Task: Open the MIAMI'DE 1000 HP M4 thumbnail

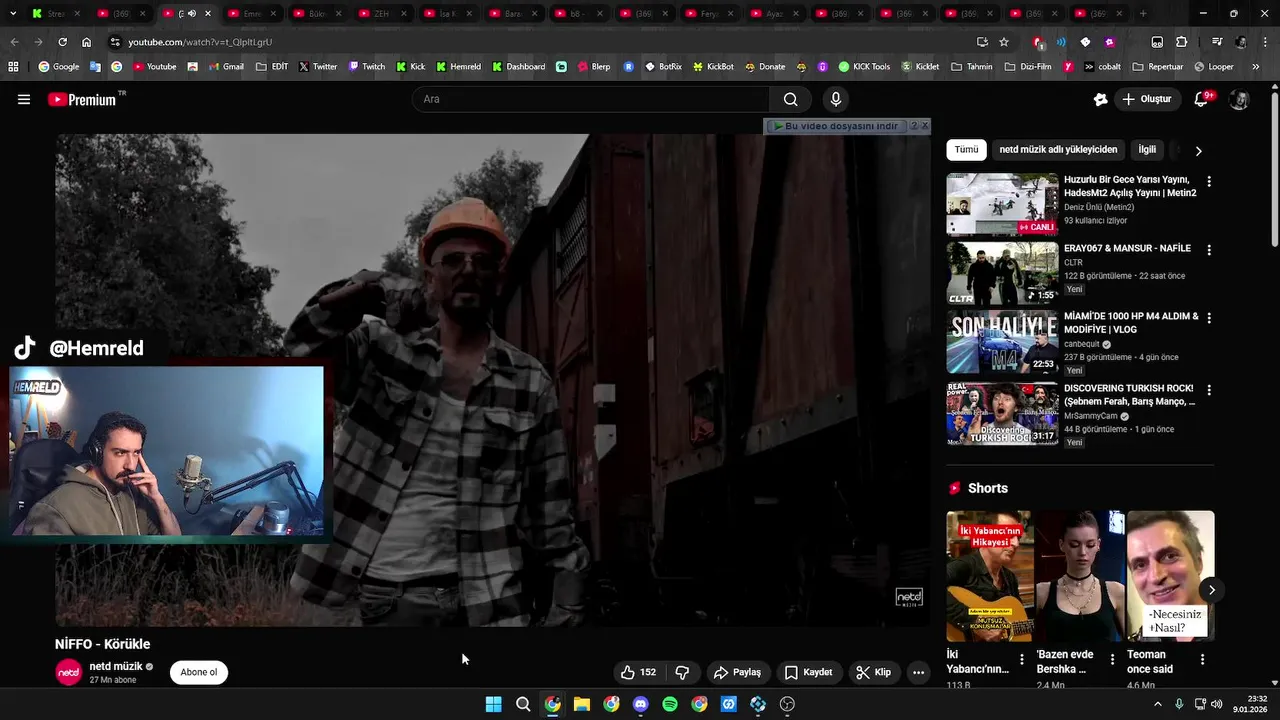Action: point(1002,342)
